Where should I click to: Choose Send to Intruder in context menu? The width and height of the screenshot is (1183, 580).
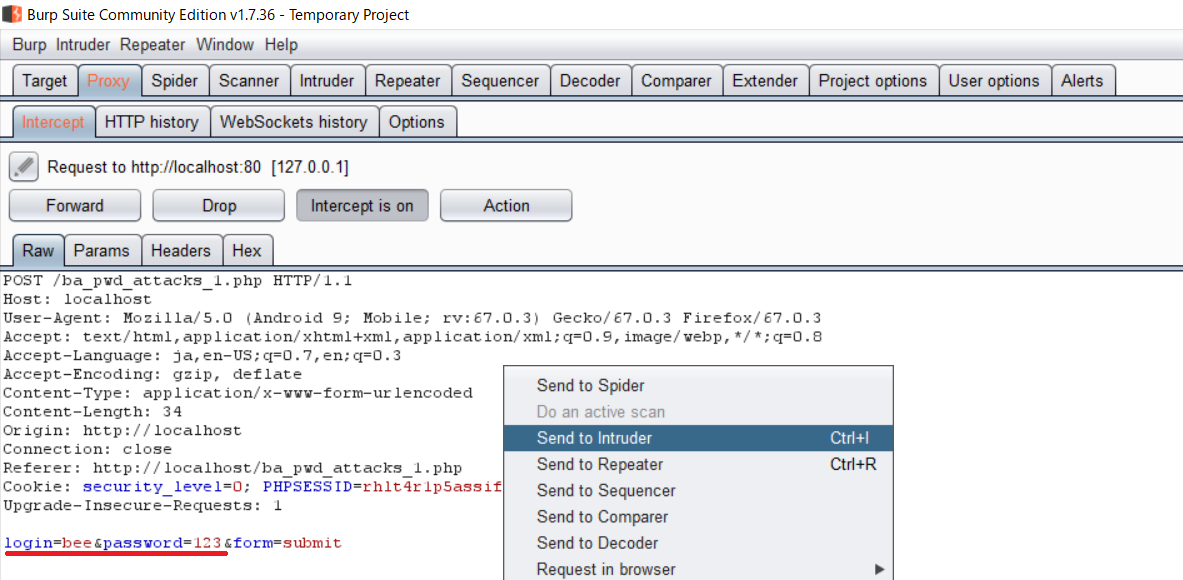tap(698, 437)
